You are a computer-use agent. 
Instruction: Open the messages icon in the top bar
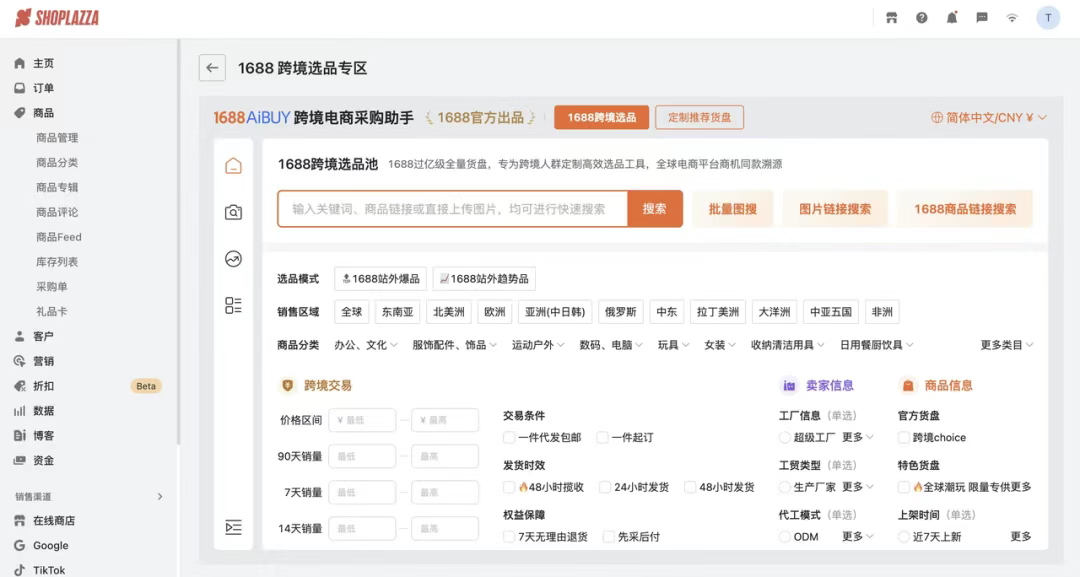pyautogui.click(x=982, y=16)
